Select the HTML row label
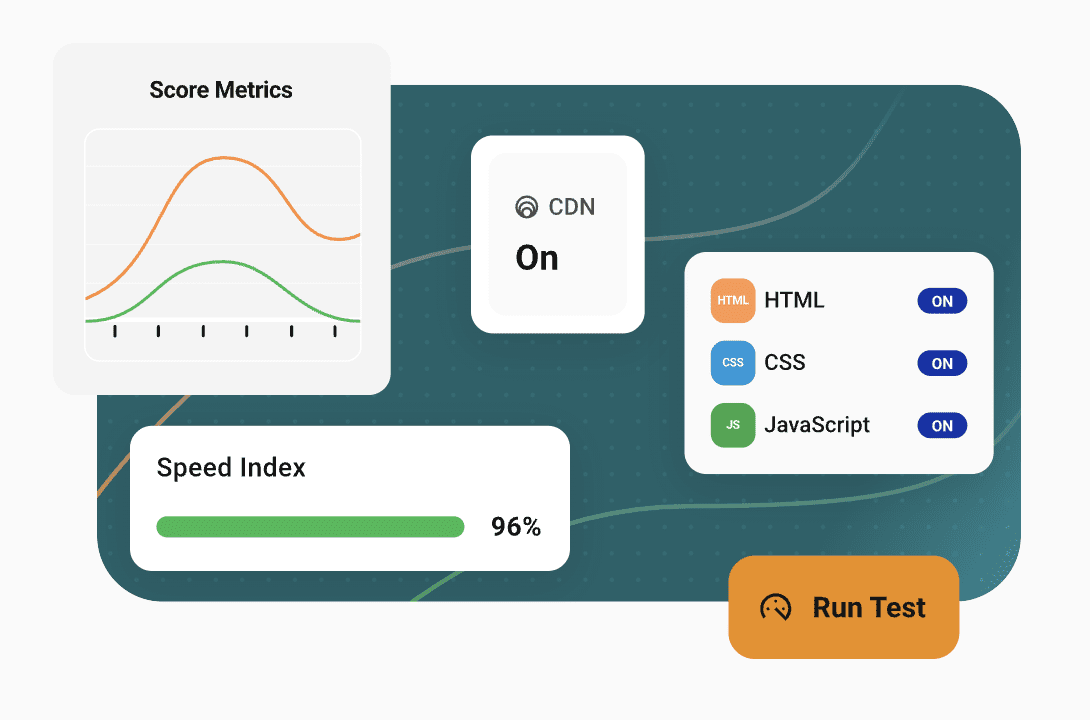The width and height of the screenshot is (1090, 720). point(794,300)
